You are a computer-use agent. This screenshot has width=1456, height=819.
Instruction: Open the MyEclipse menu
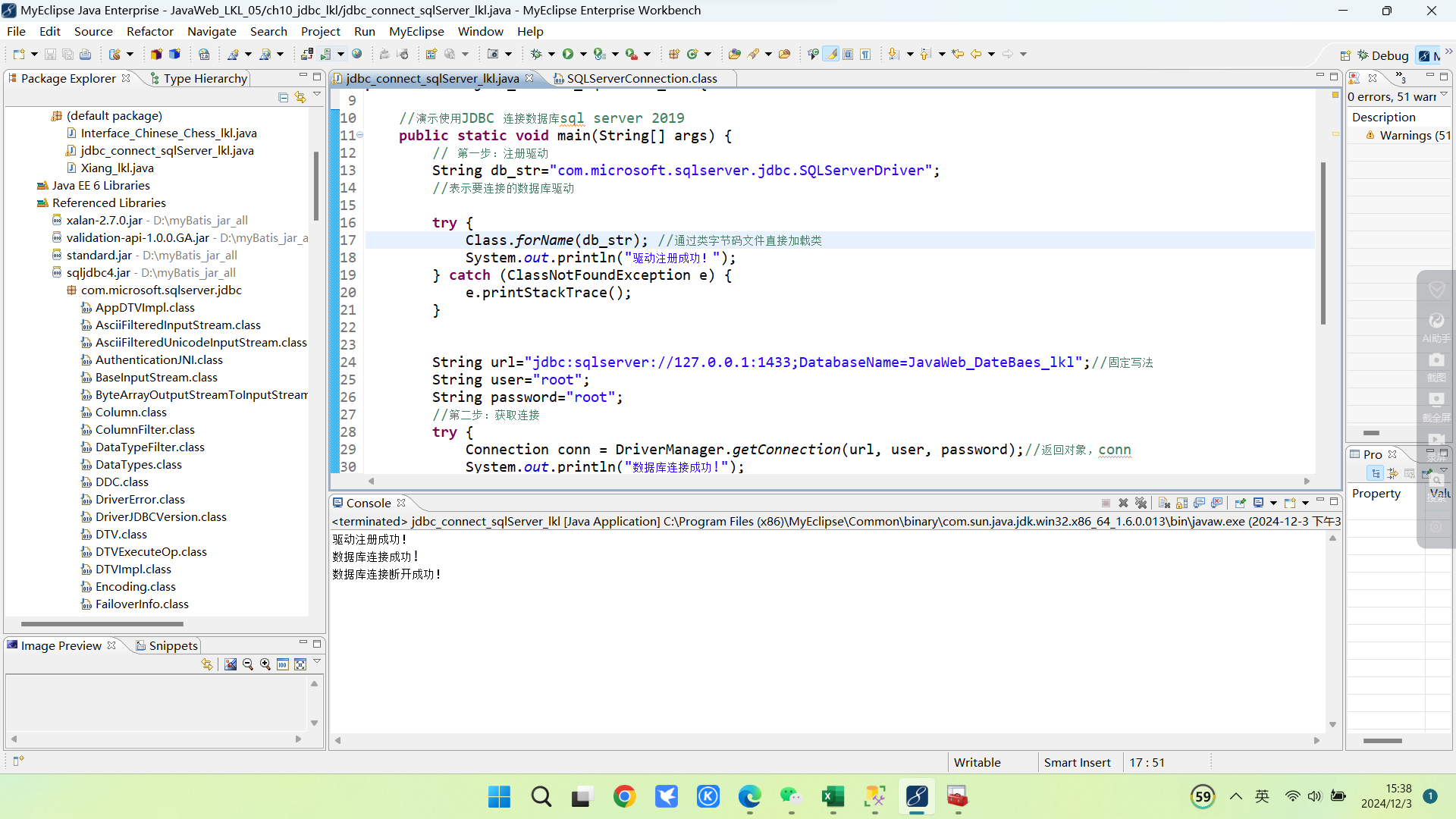[416, 31]
